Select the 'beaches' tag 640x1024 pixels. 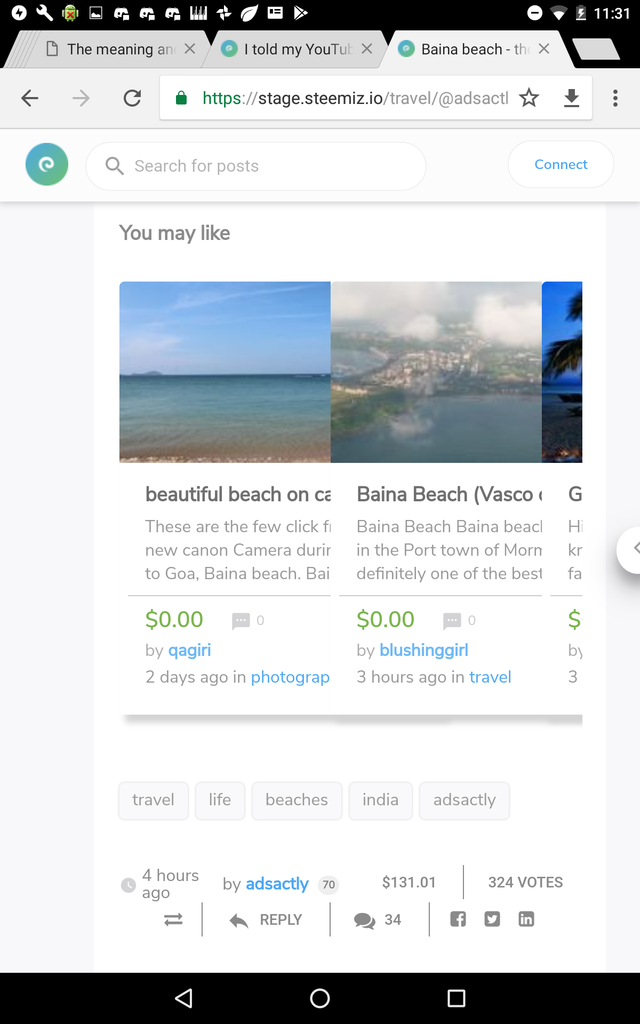[x=297, y=800]
